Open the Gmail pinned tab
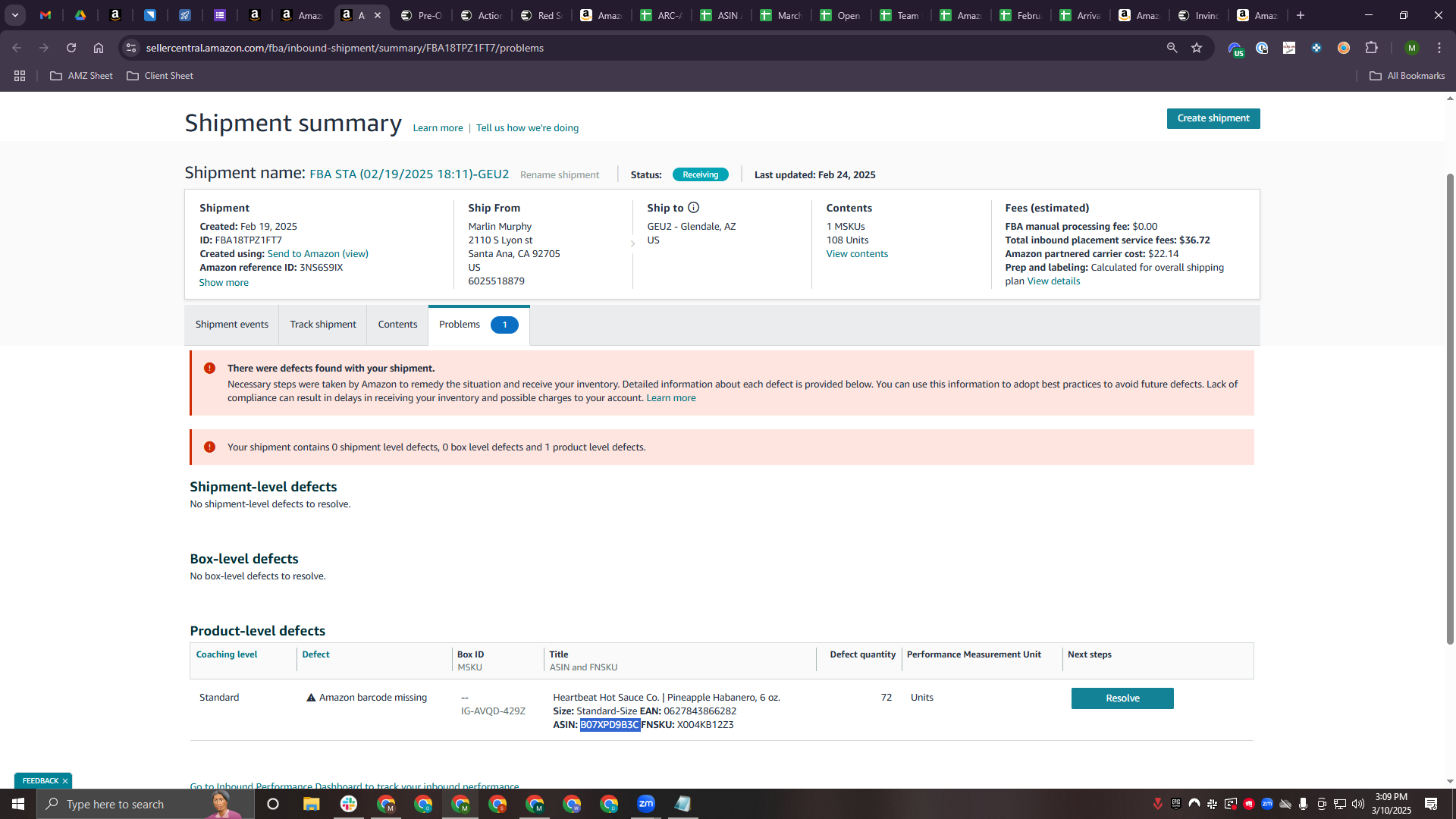 [x=45, y=15]
